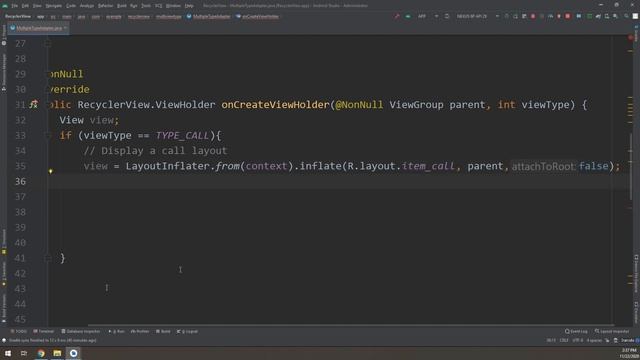Viewport: 640px width, 360px height.
Task: Open the Build menu
Action: tap(122, 6)
